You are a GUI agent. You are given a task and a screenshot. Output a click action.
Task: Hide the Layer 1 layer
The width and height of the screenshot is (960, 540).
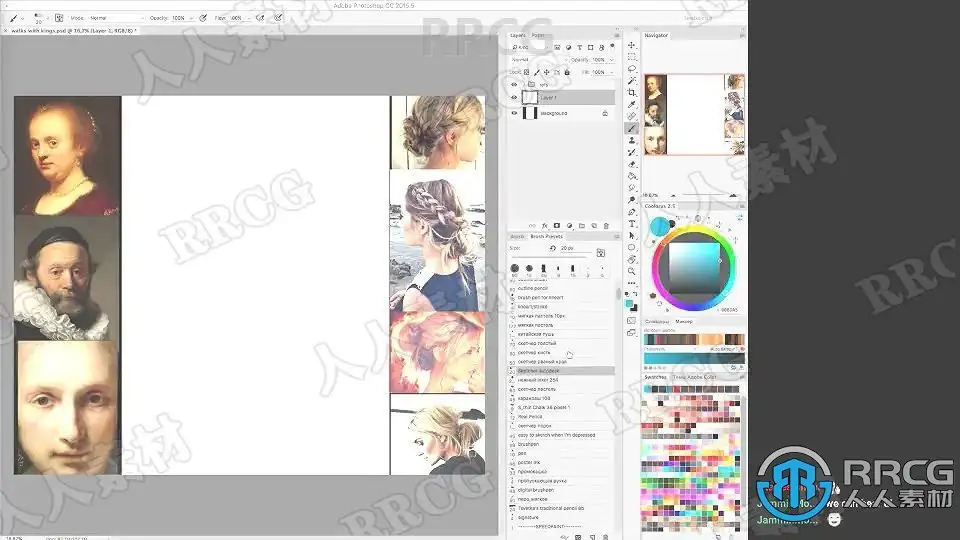pos(514,97)
